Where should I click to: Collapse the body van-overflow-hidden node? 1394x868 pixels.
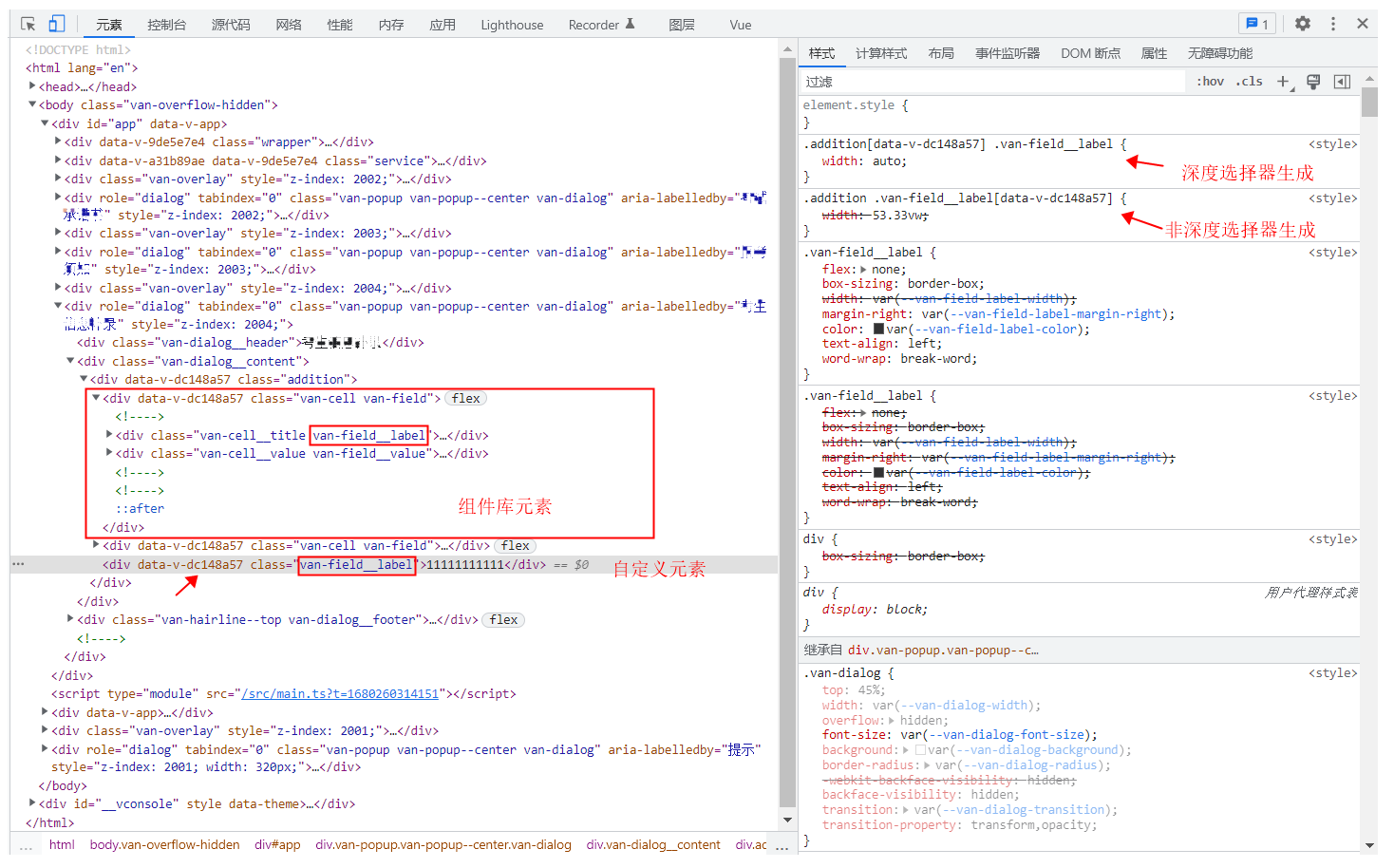[32, 104]
